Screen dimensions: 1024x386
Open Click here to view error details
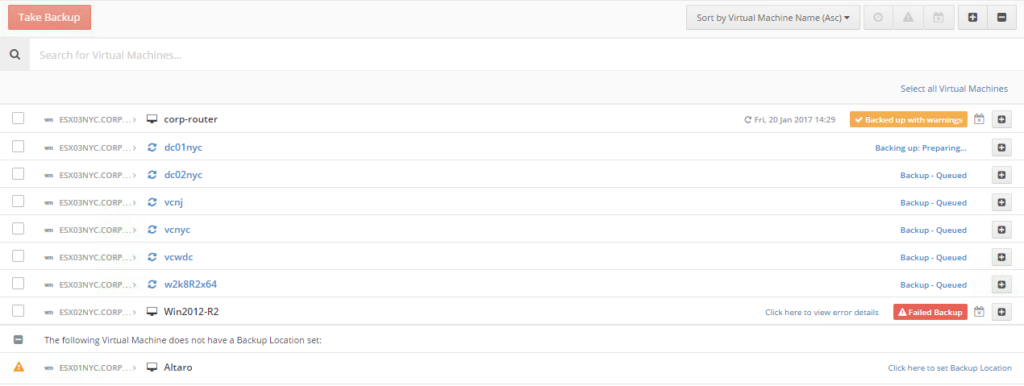pos(822,312)
